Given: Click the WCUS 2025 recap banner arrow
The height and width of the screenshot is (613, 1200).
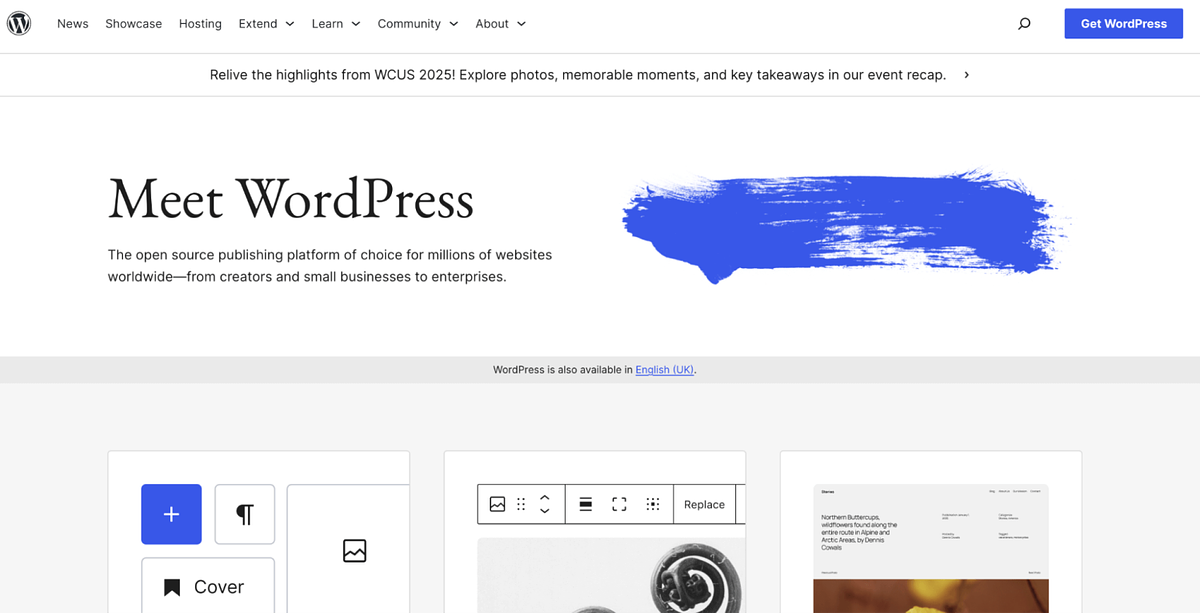Looking at the screenshot, I should (x=965, y=74).
